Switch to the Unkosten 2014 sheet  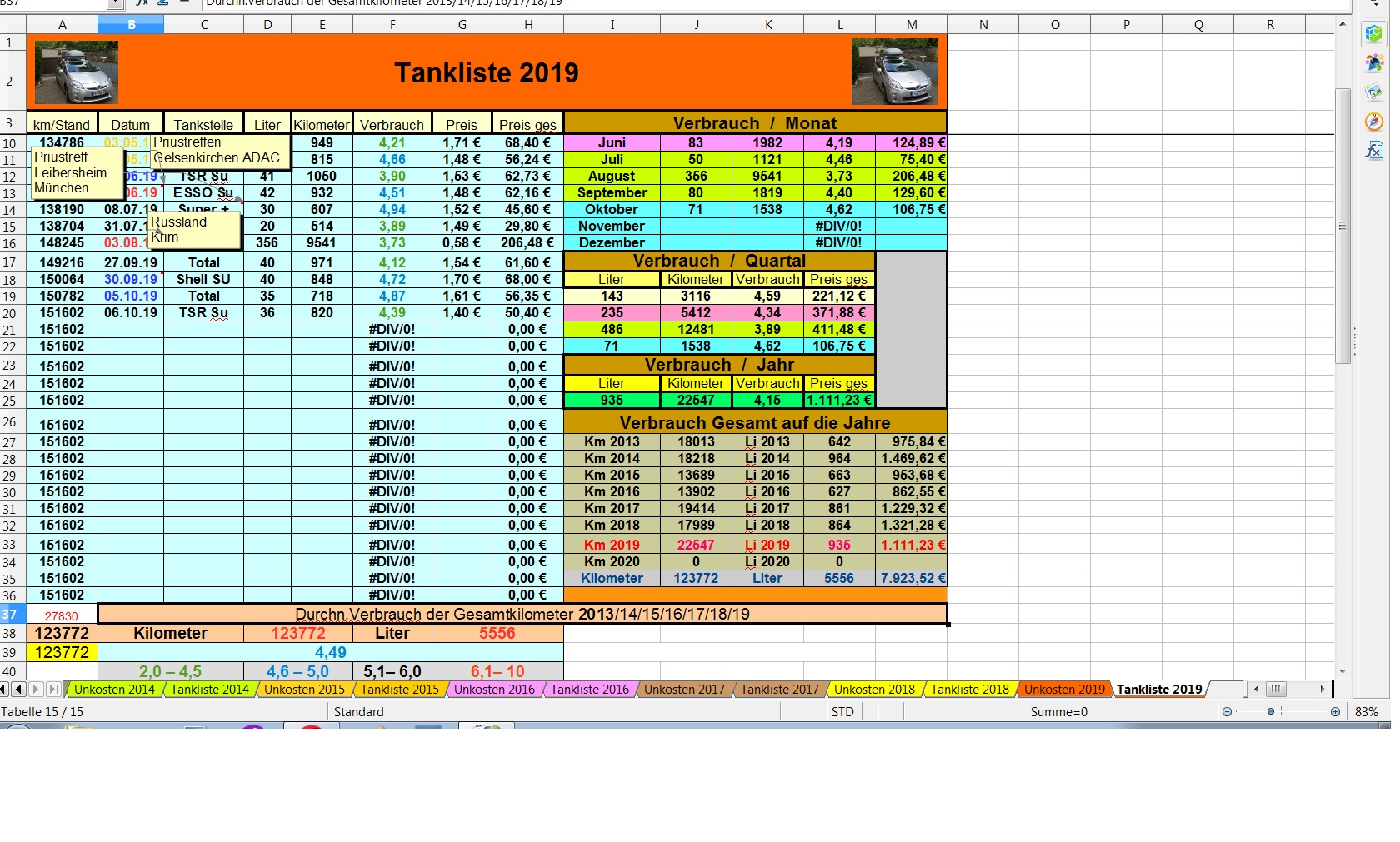pos(114,690)
